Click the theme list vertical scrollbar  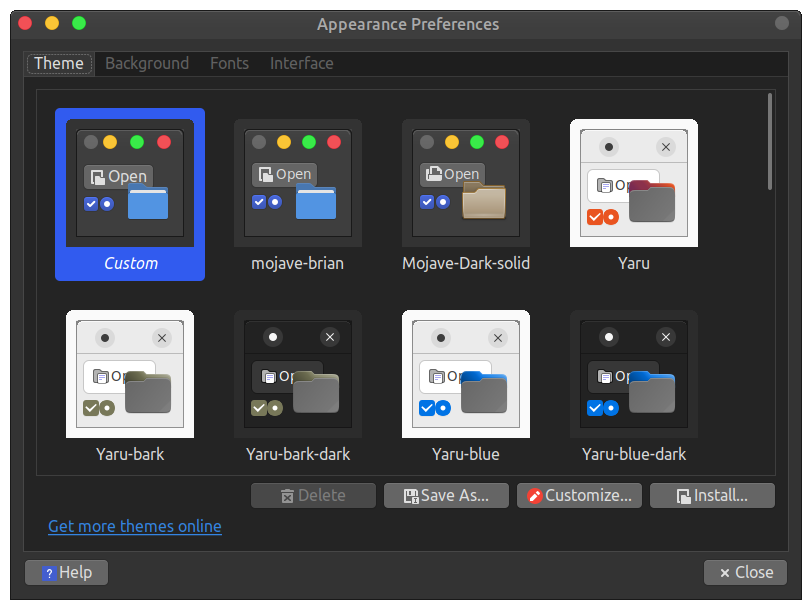point(770,141)
